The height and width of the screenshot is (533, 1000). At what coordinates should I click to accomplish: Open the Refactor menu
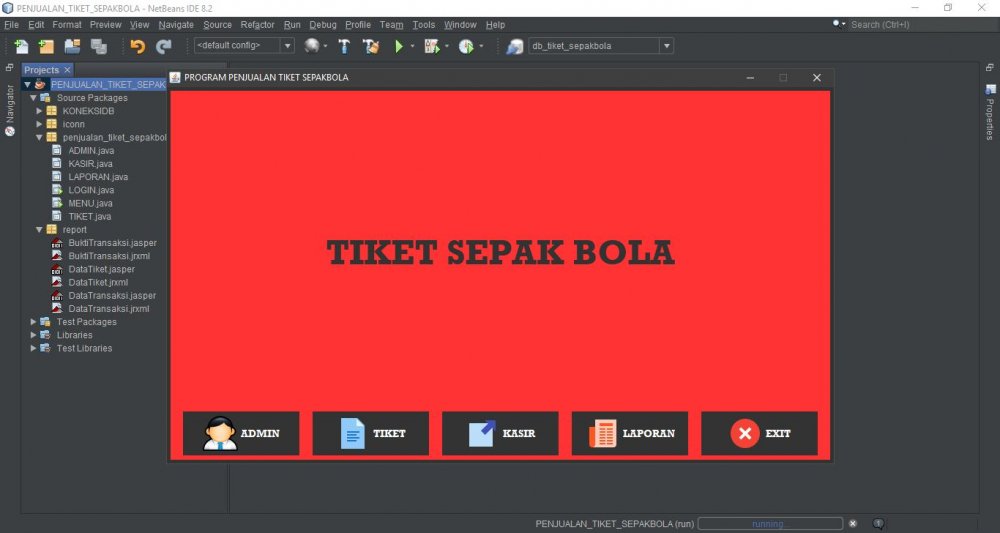257,24
